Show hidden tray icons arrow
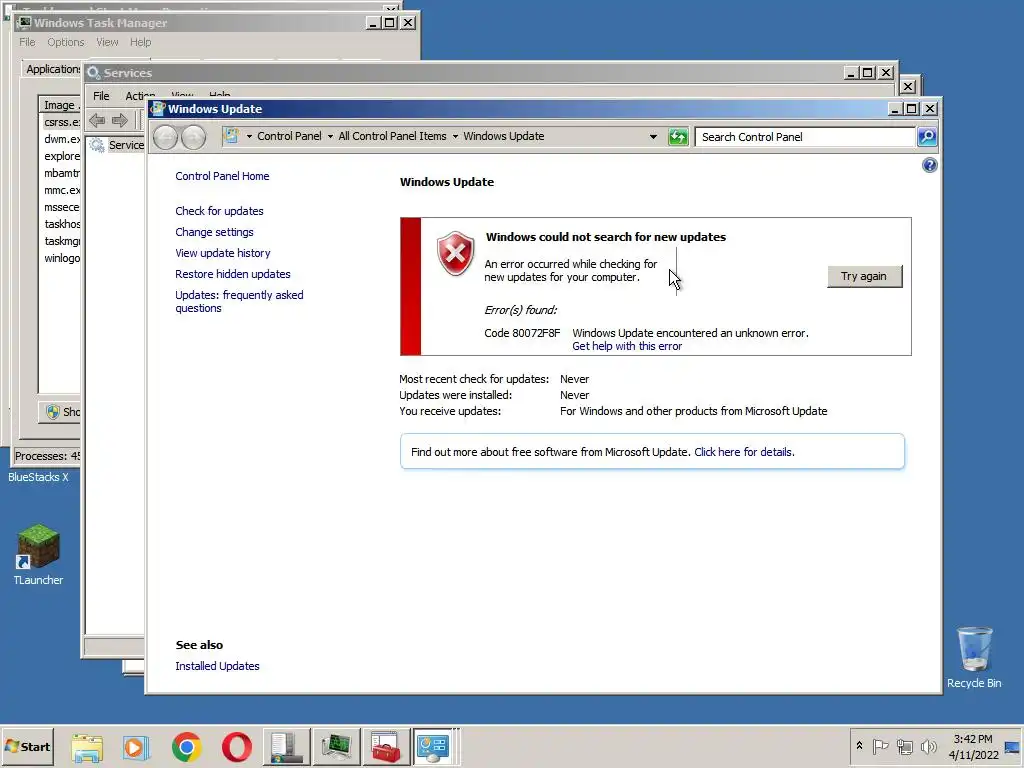The image size is (1024, 768). [x=859, y=746]
